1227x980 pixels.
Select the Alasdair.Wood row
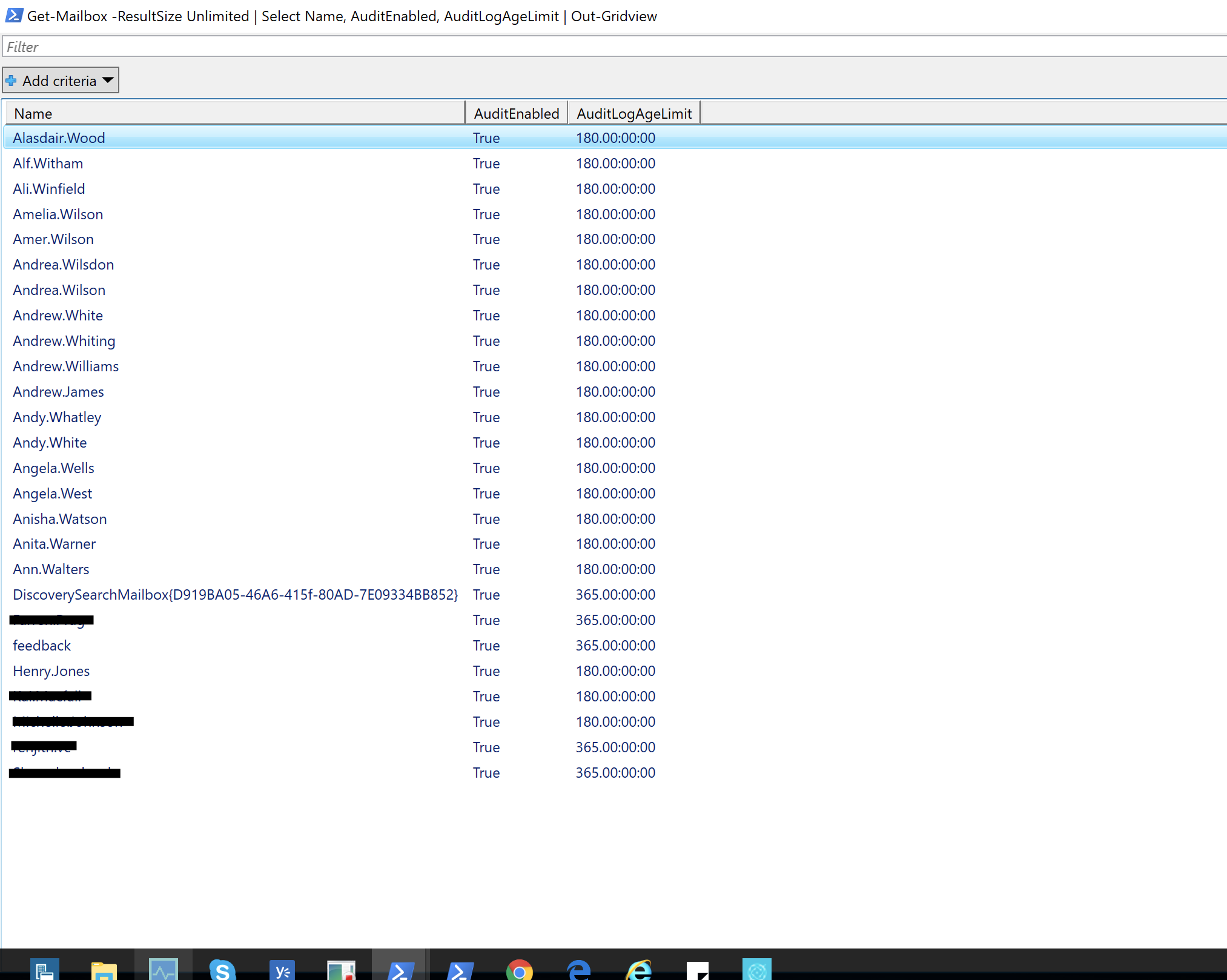pos(59,138)
